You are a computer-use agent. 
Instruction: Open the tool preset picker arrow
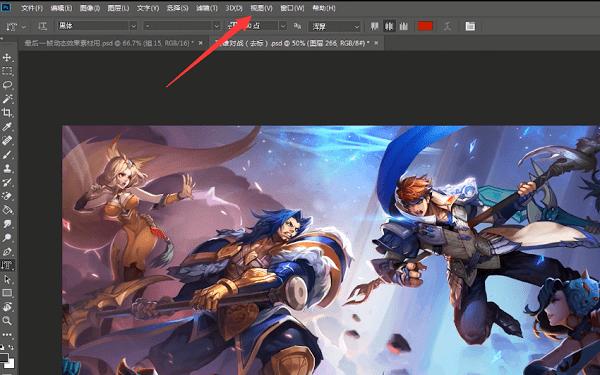click(24, 27)
